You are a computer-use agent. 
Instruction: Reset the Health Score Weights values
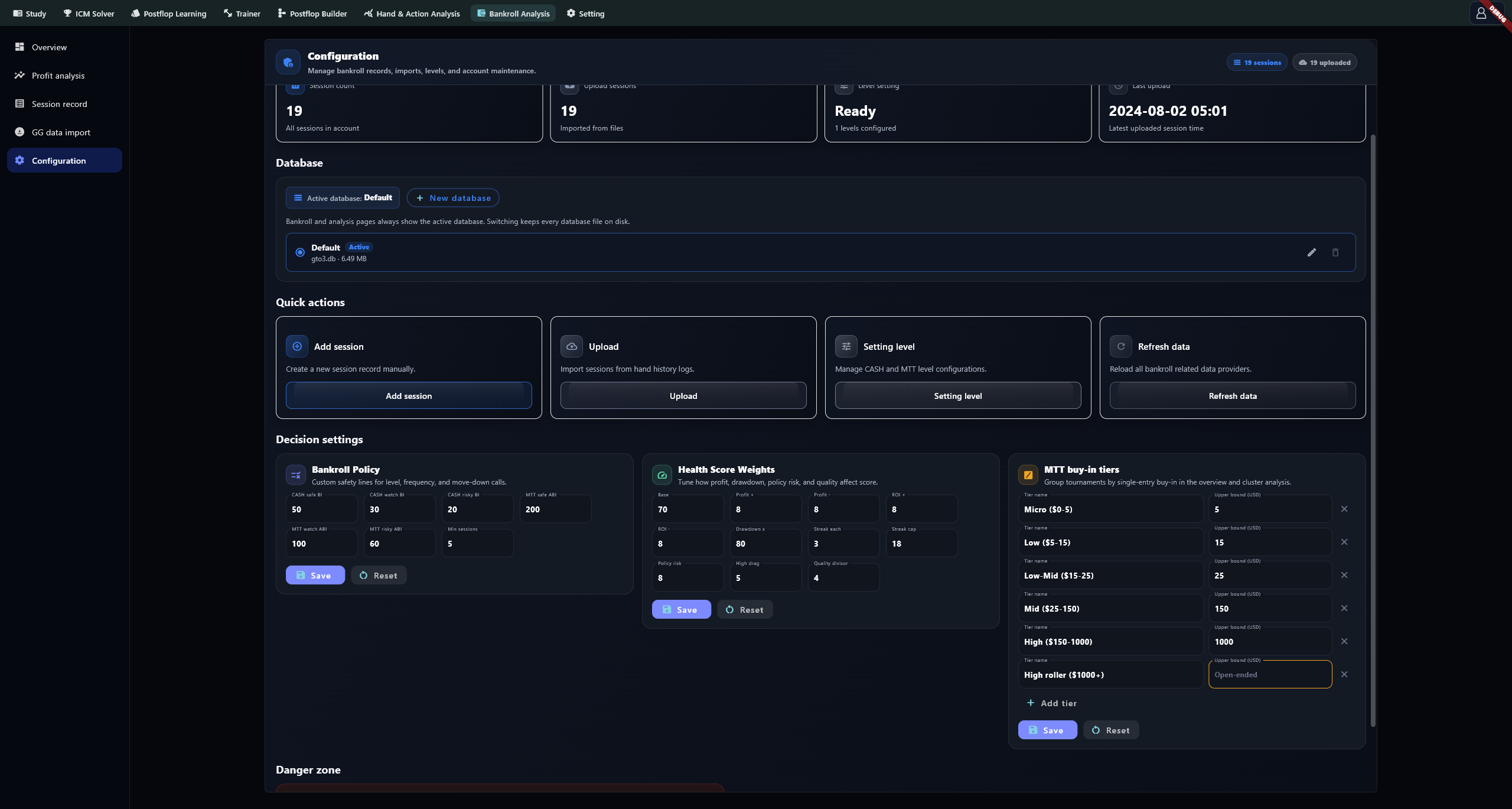[x=745, y=609]
